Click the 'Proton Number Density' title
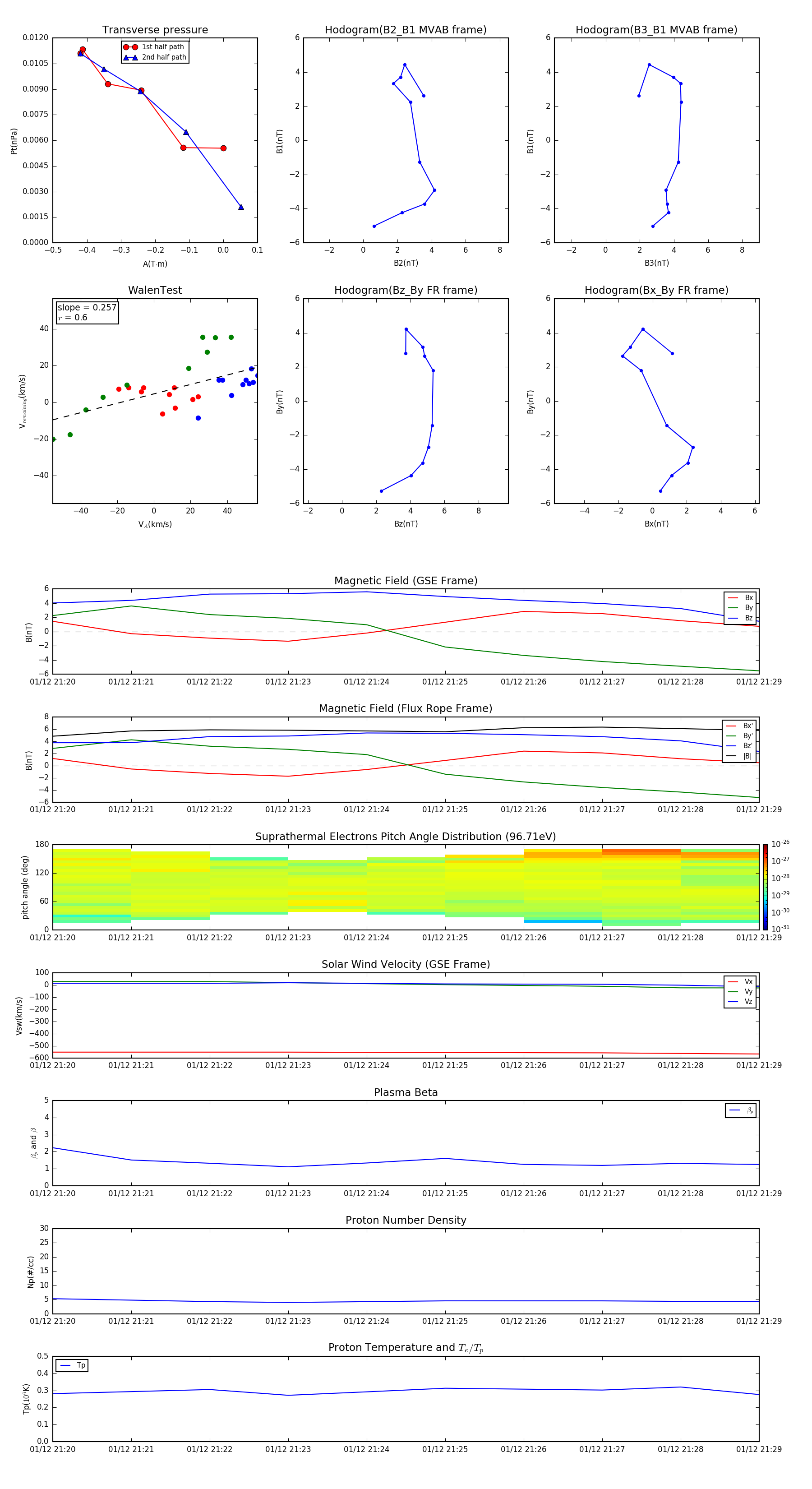Viewport: 812px width, 1489px height. point(406,1220)
